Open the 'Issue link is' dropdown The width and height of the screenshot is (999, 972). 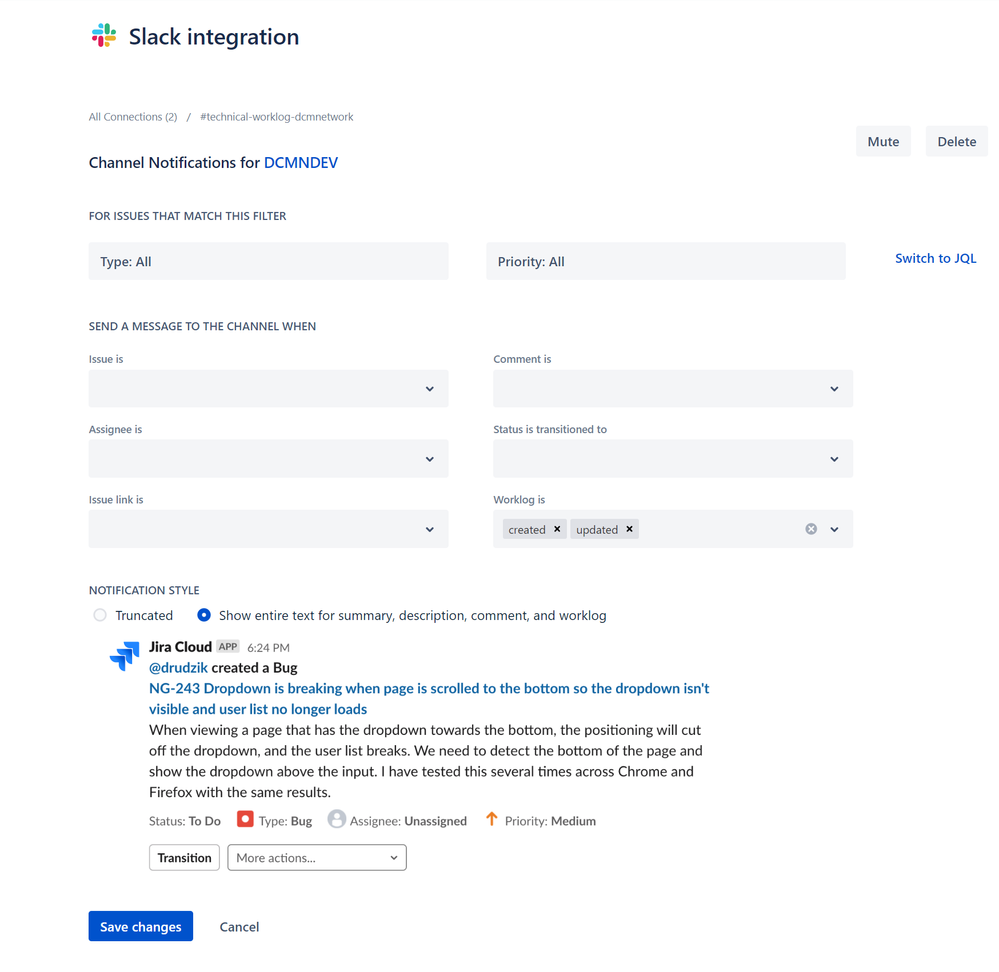268,529
